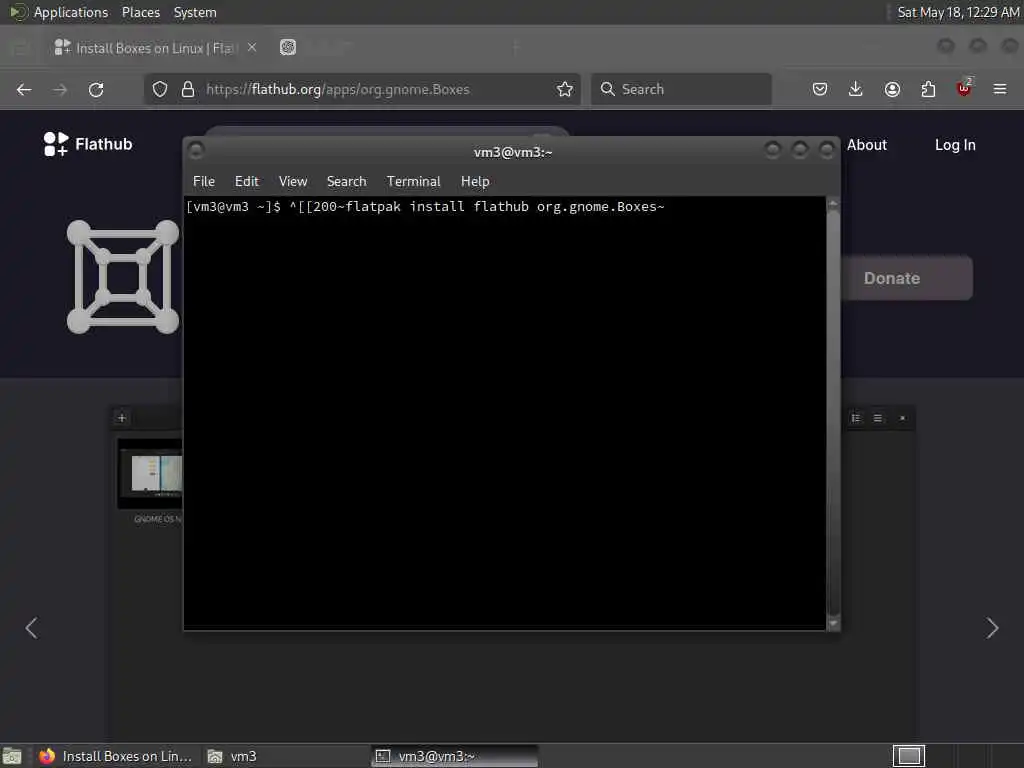Screen dimensions: 1024x768
Task: Click show desktop icon in taskbar
Action: point(12,756)
